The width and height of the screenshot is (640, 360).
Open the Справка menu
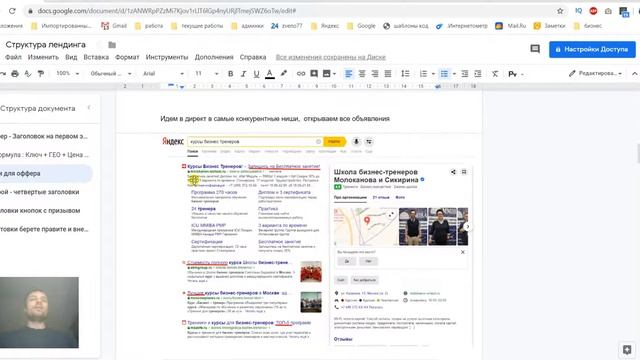point(253,57)
